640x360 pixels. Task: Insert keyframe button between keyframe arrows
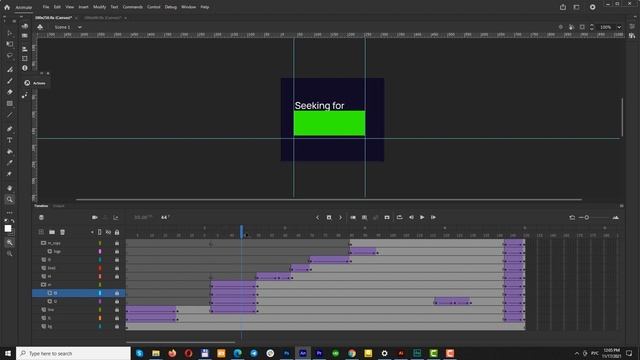(329, 218)
